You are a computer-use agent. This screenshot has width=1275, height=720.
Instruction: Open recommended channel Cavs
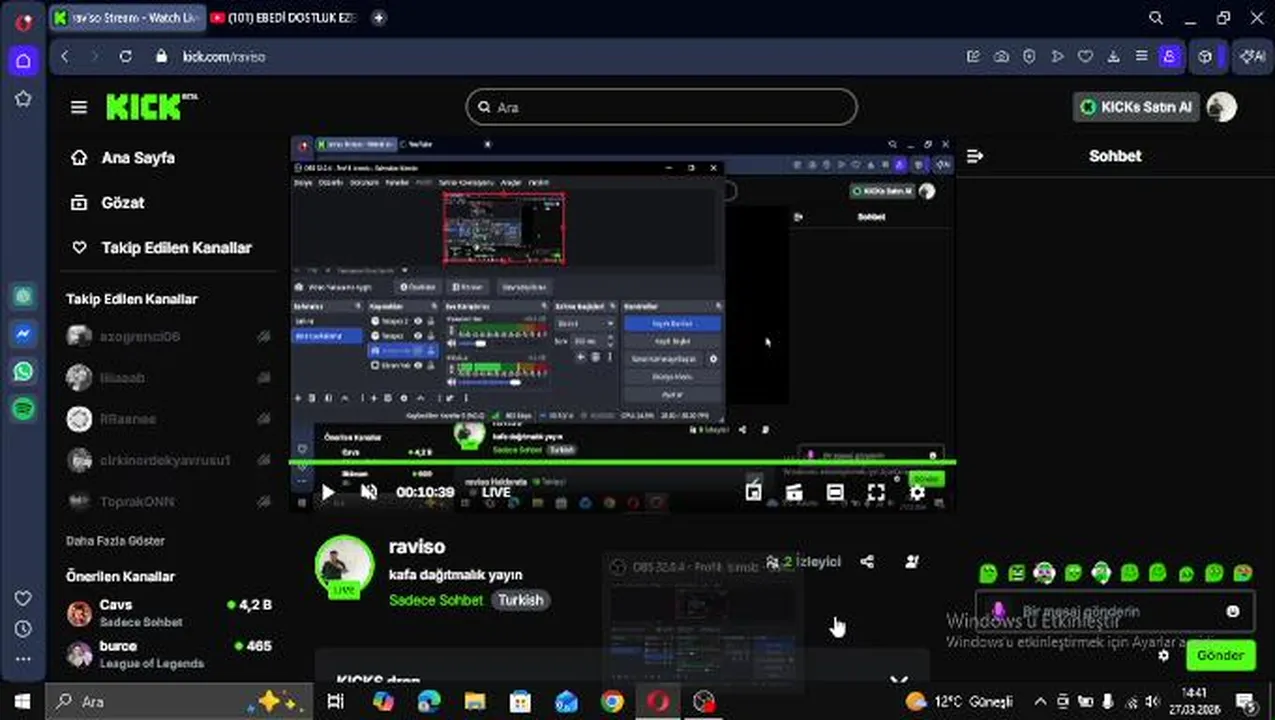pos(168,613)
